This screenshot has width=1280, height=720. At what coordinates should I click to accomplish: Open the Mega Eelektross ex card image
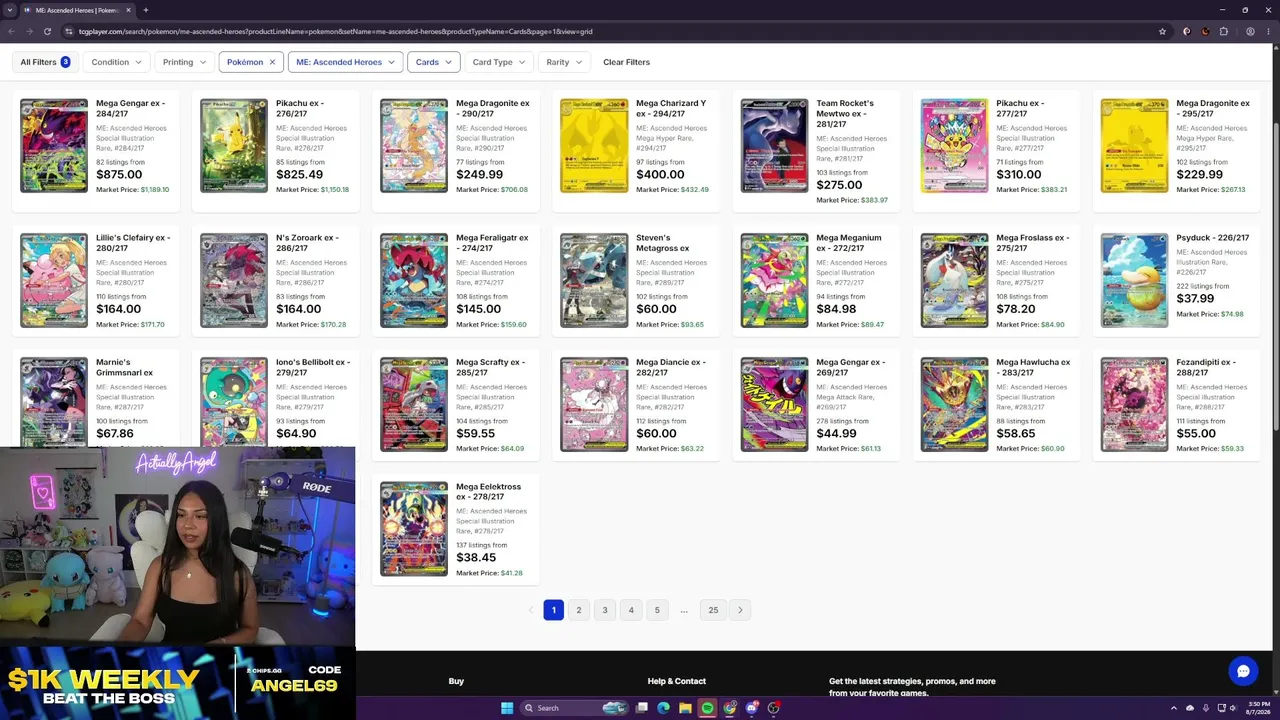click(x=414, y=528)
